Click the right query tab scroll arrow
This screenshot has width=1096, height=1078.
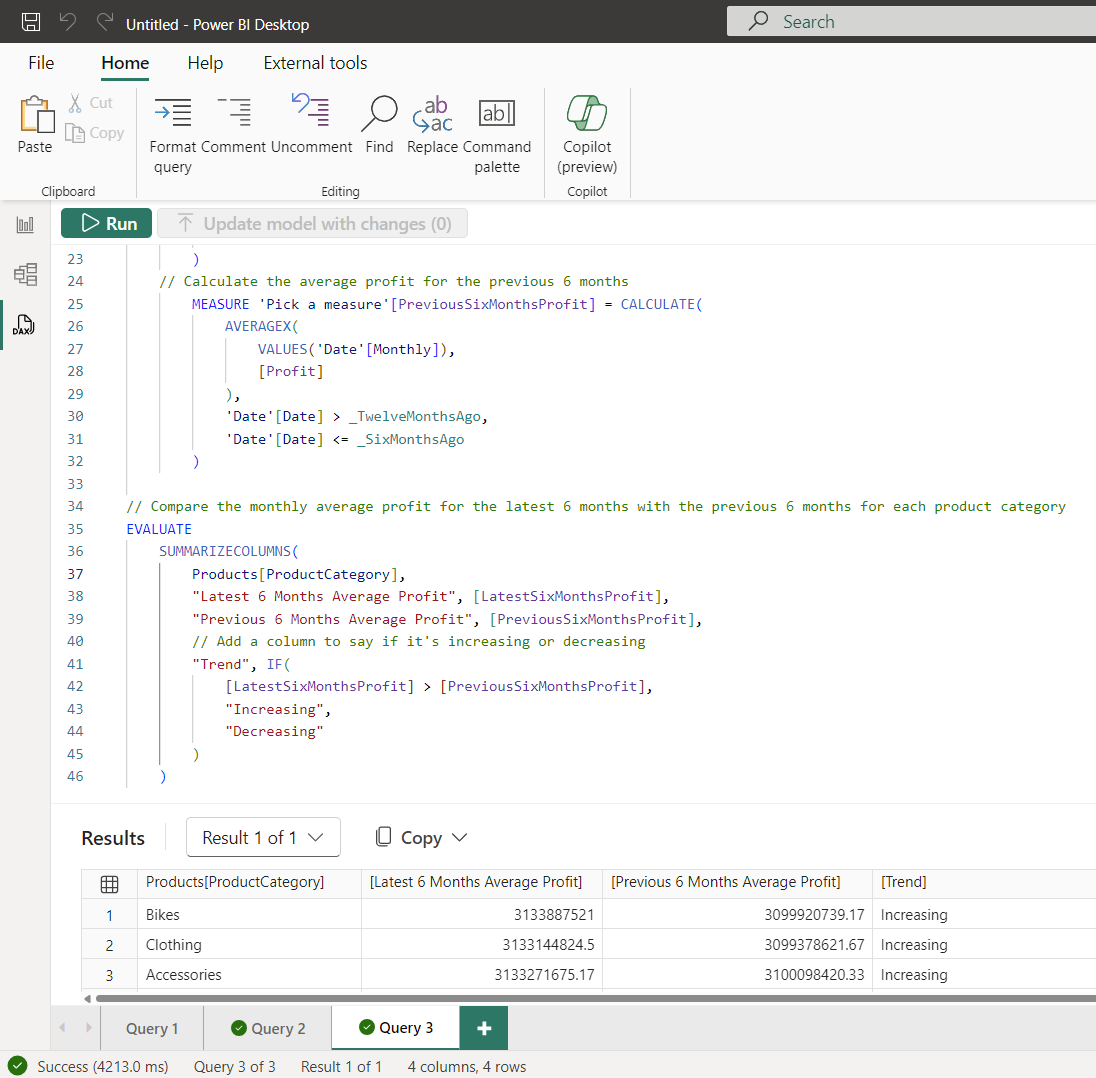tap(89, 1028)
